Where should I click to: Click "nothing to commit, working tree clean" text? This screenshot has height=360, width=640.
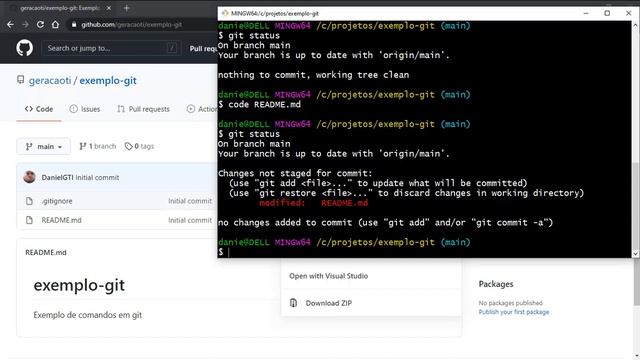[x=313, y=75]
